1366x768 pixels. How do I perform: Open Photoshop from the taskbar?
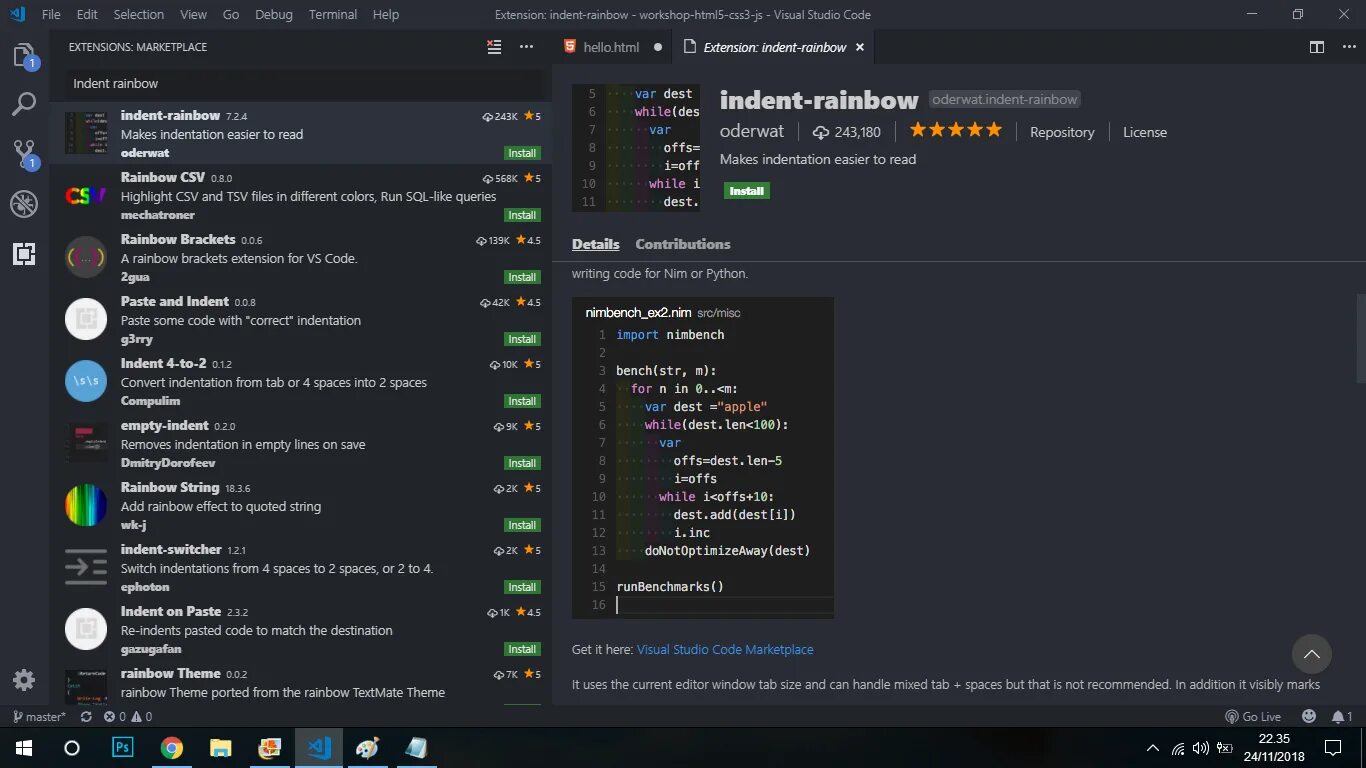pyautogui.click(x=123, y=748)
